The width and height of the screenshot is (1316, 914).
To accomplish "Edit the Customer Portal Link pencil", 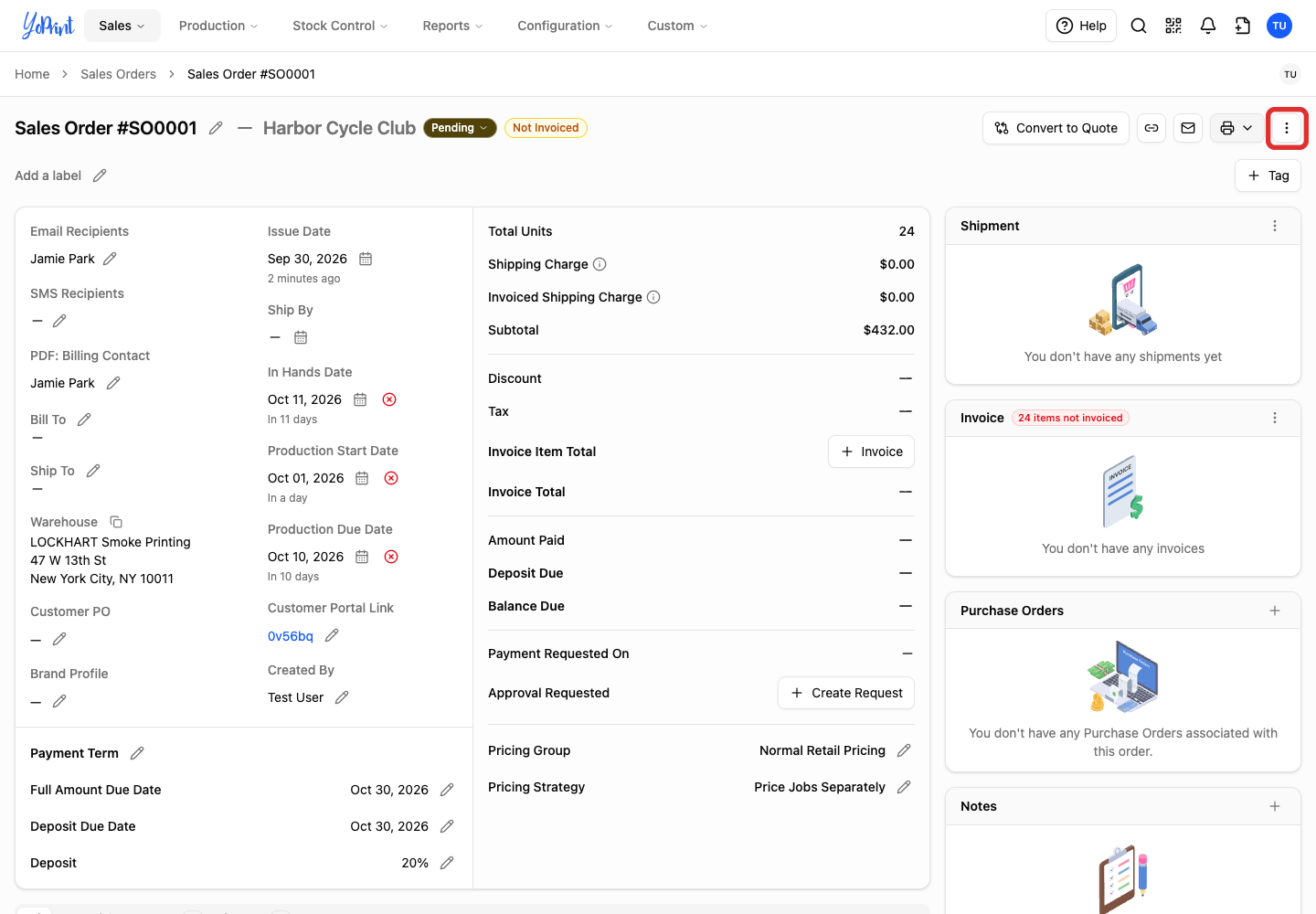I will point(332,635).
